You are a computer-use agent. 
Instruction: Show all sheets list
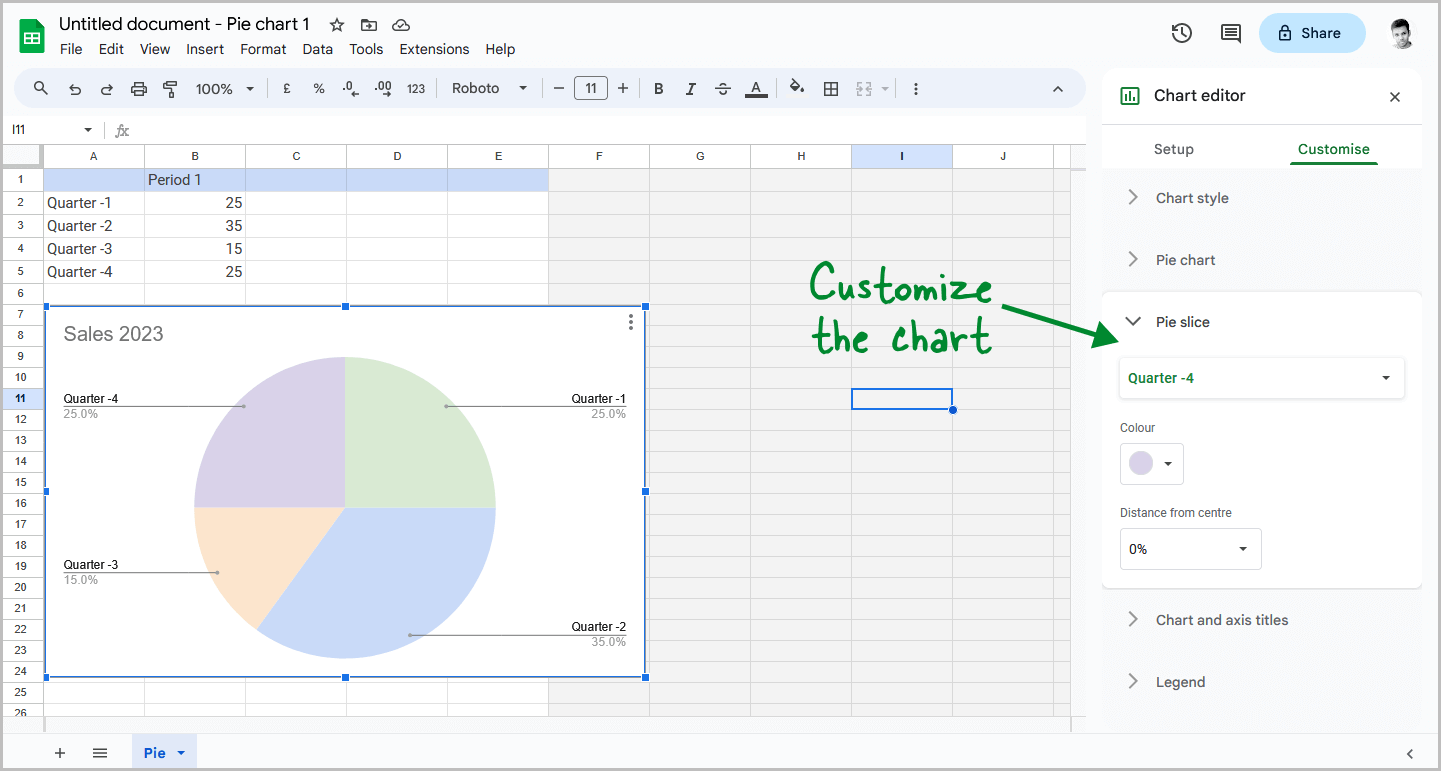(x=100, y=753)
